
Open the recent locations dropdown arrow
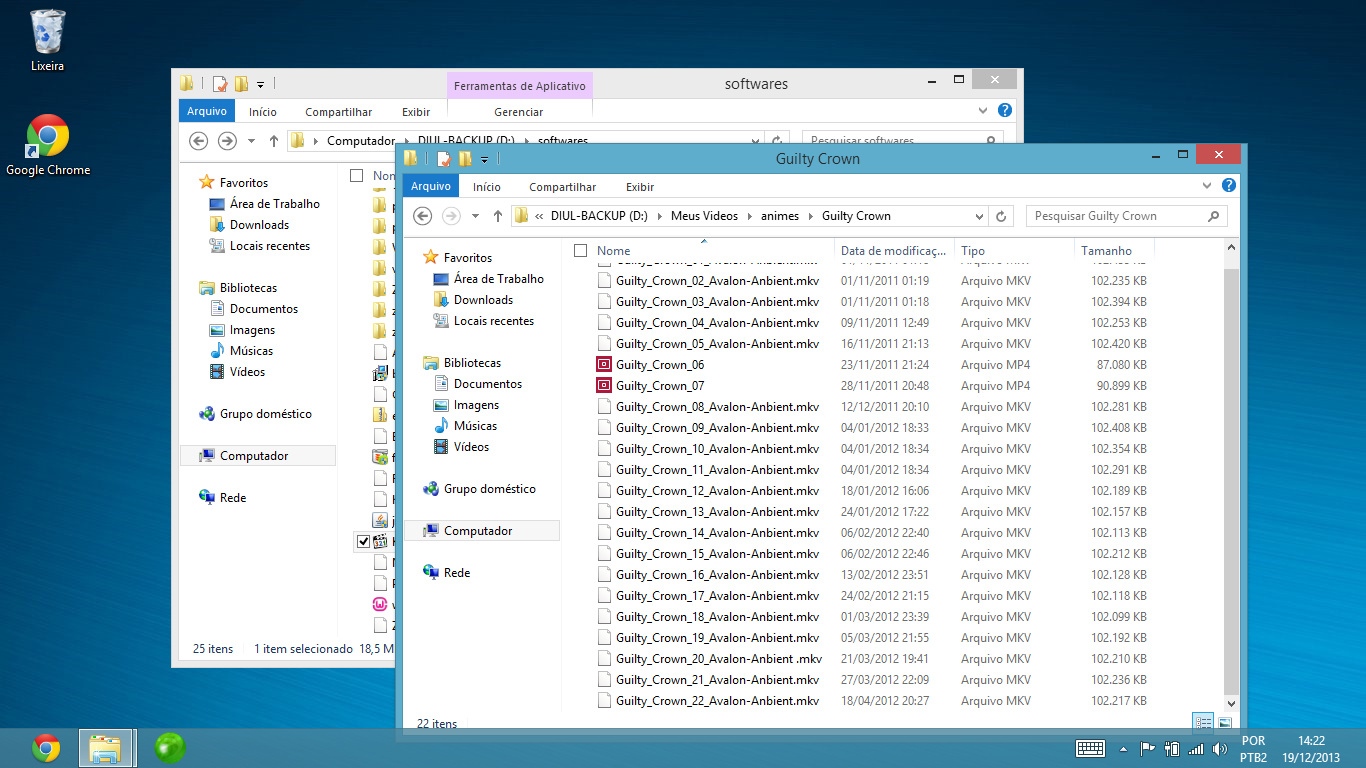pyautogui.click(x=475, y=216)
